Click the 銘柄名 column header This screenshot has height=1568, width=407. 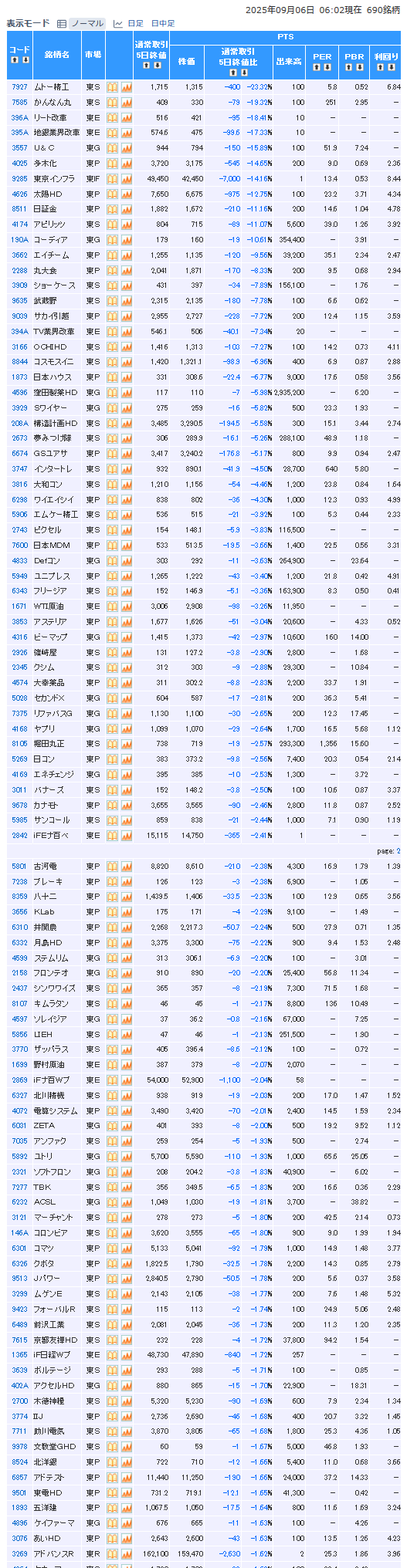(57, 55)
